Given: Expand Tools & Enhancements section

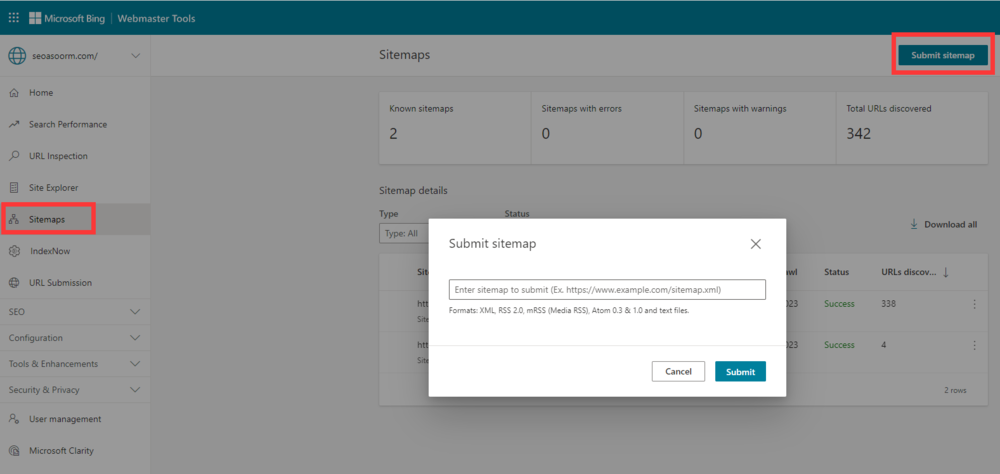Looking at the screenshot, I should coord(135,364).
